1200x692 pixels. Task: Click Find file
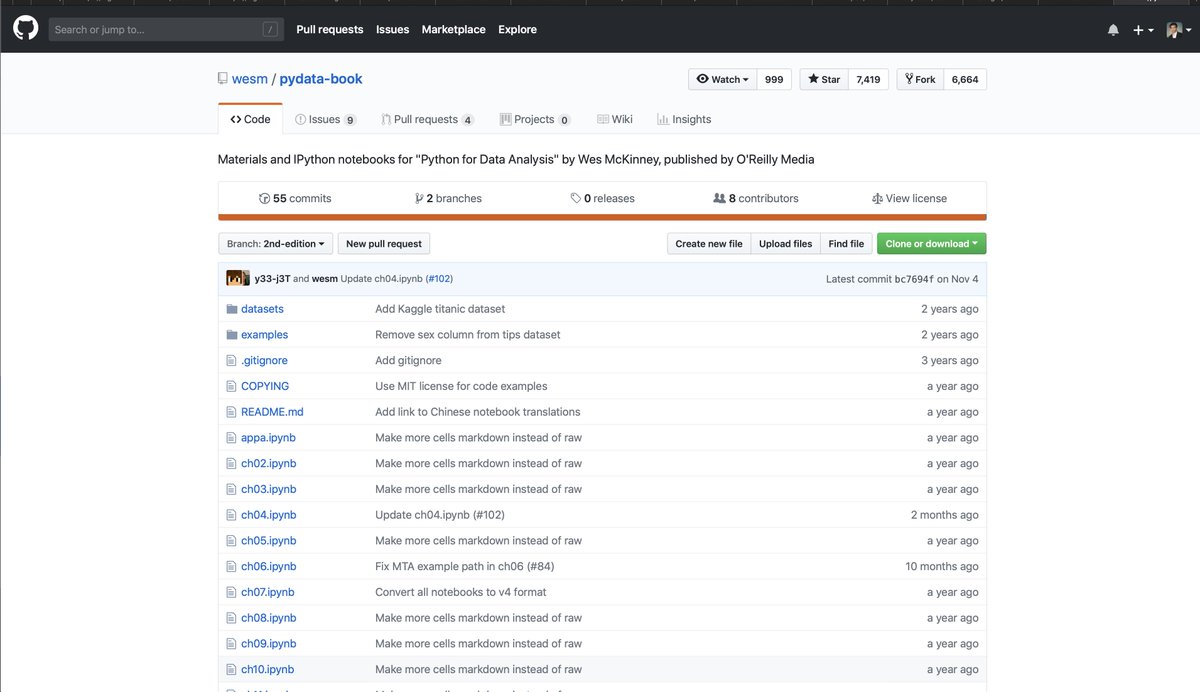pyautogui.click(x=846, y=243)
